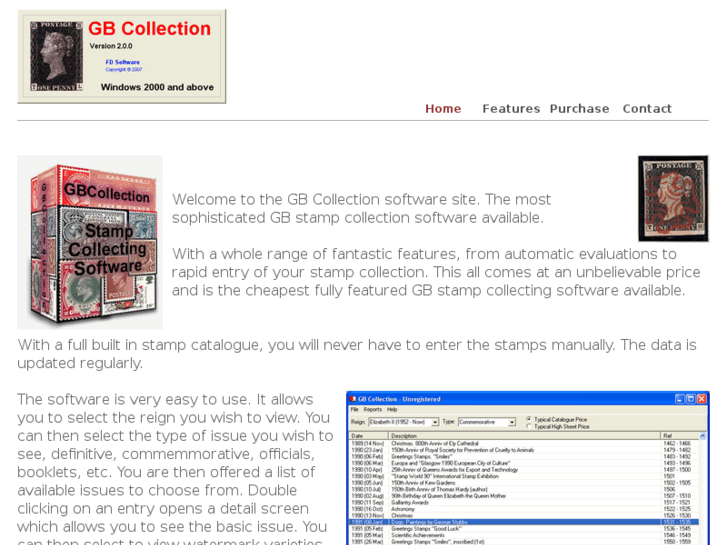Click the GB Collection app icon in screenshot title bar
Viewport: 727px width, 545px height.
[353, 399]
